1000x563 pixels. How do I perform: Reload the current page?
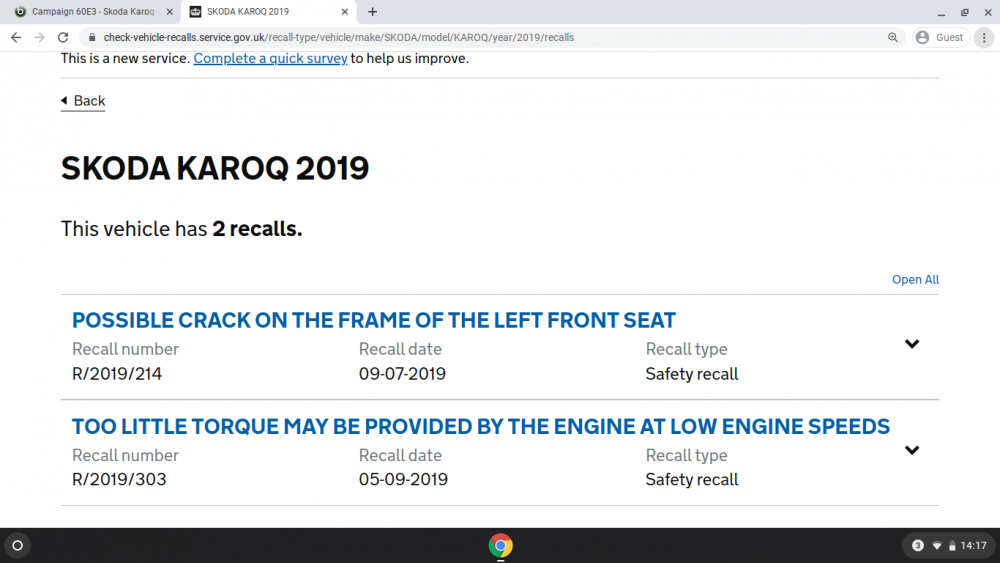(x=62, y=38)
